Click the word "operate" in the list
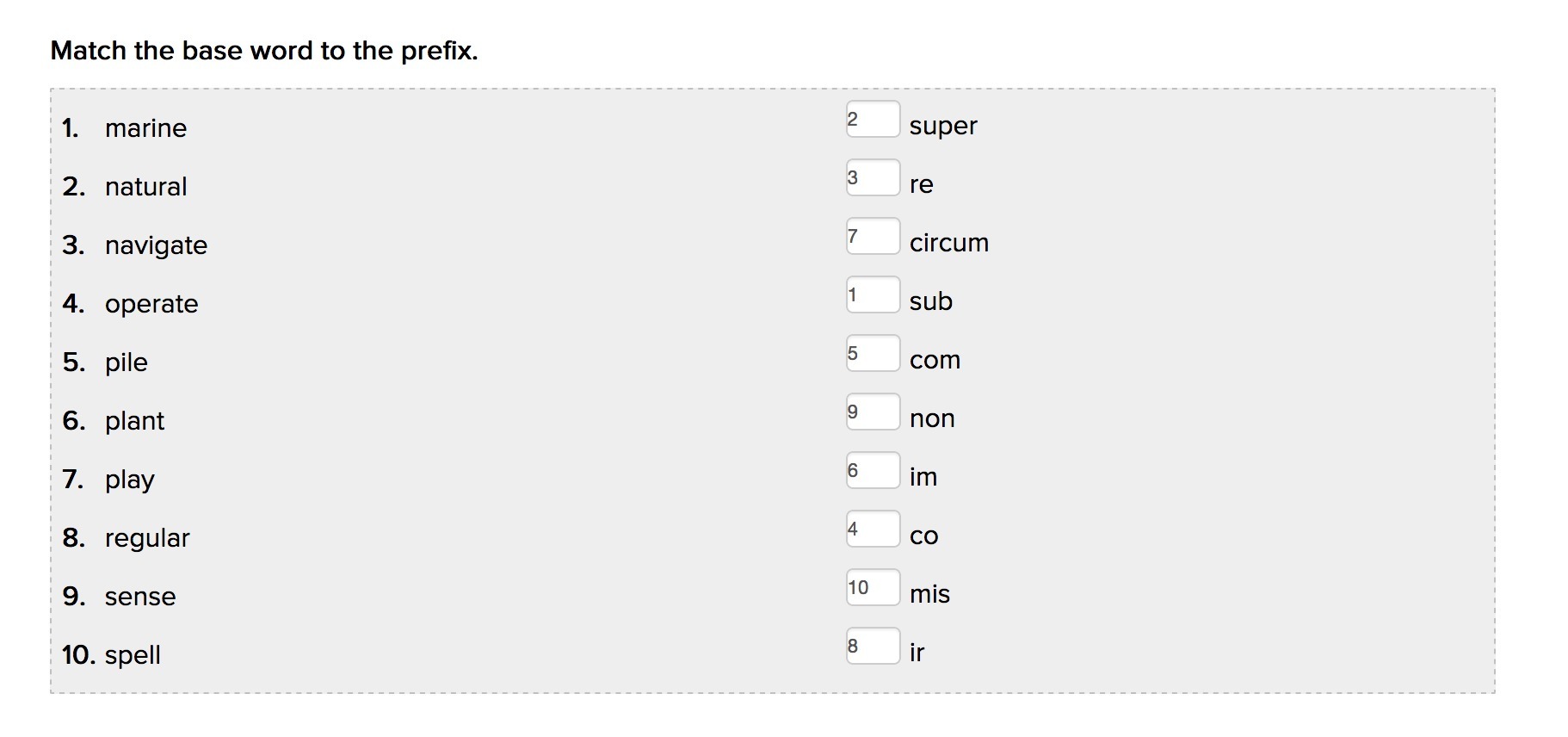 [x=151, y=304]
